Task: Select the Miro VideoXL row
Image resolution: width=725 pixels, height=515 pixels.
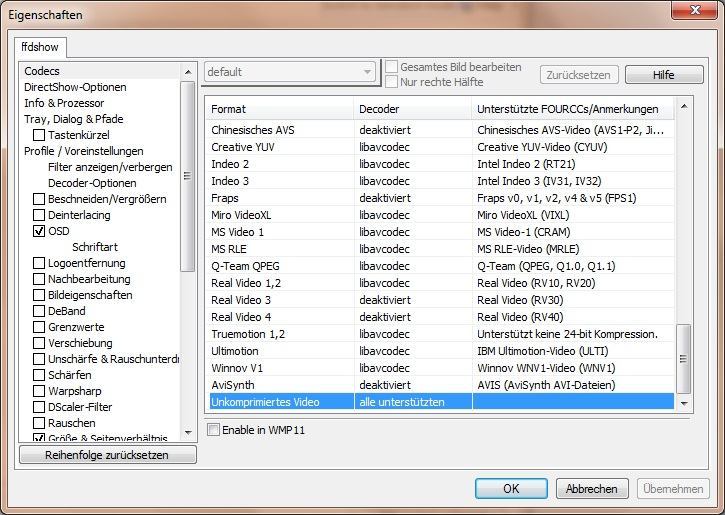Action: [x=440, y=215]
